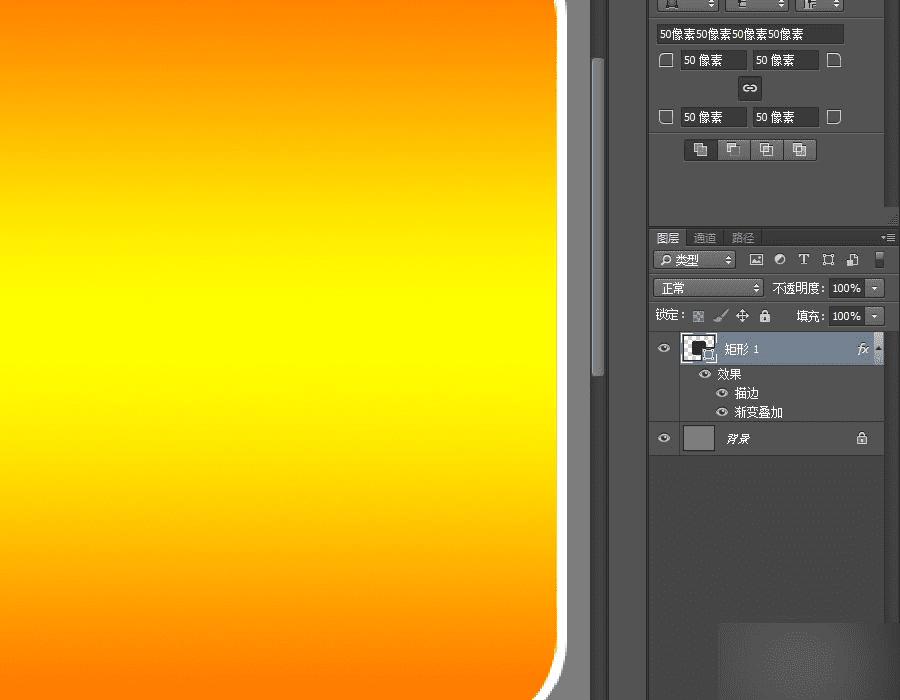
Task: Click the 描边 effect label
Action: pyautogui.click(x=747, y=393)
